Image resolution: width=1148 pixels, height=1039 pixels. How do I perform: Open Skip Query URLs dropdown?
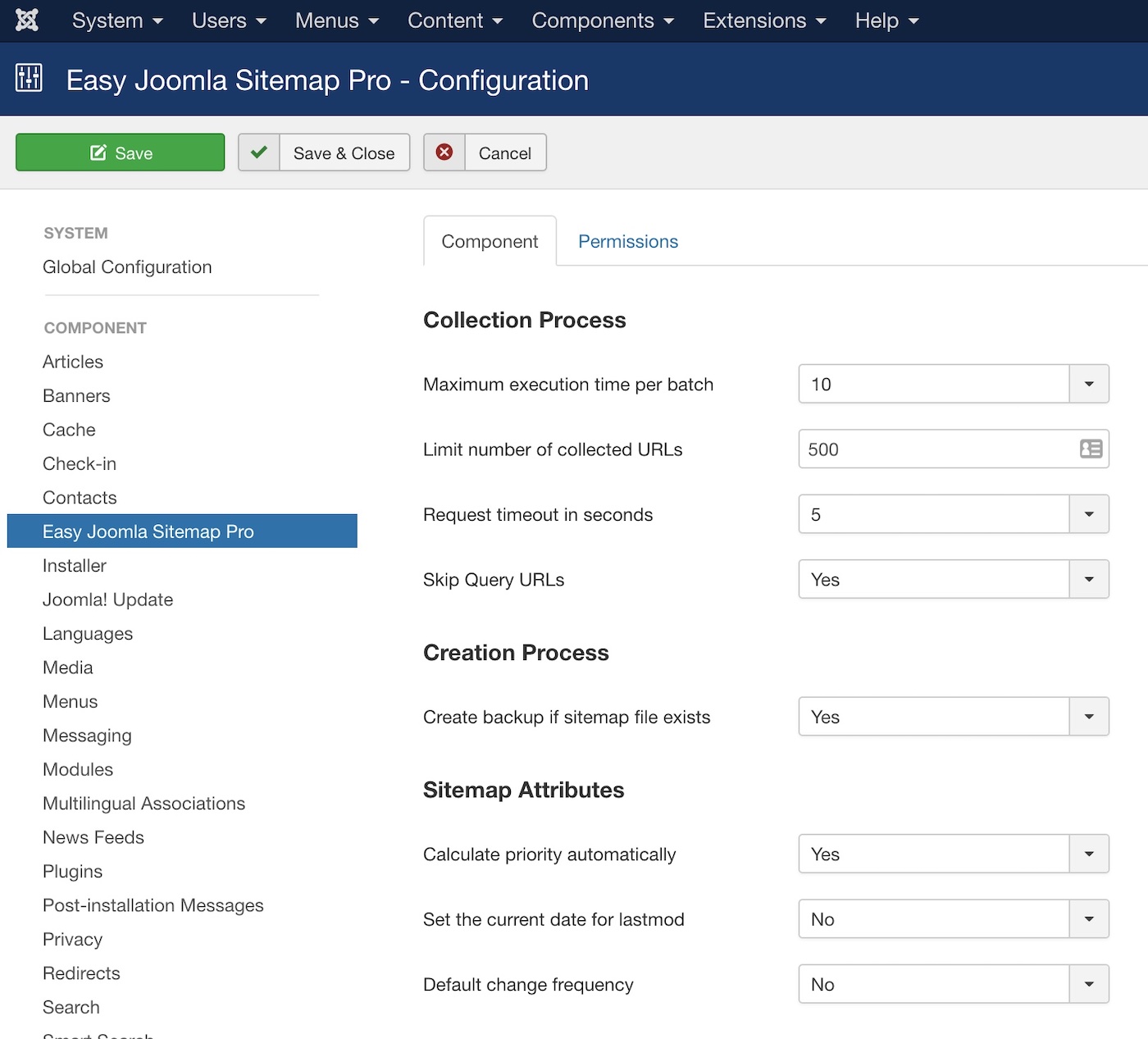pyautogui.click(x=954, y=579)
